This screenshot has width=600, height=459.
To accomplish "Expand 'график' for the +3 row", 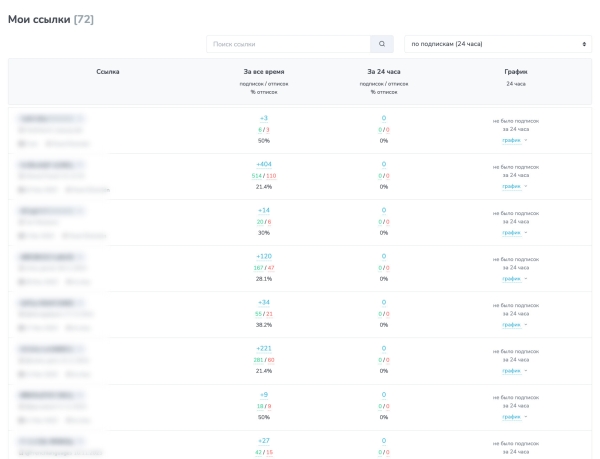I will (x=515, y=141).
